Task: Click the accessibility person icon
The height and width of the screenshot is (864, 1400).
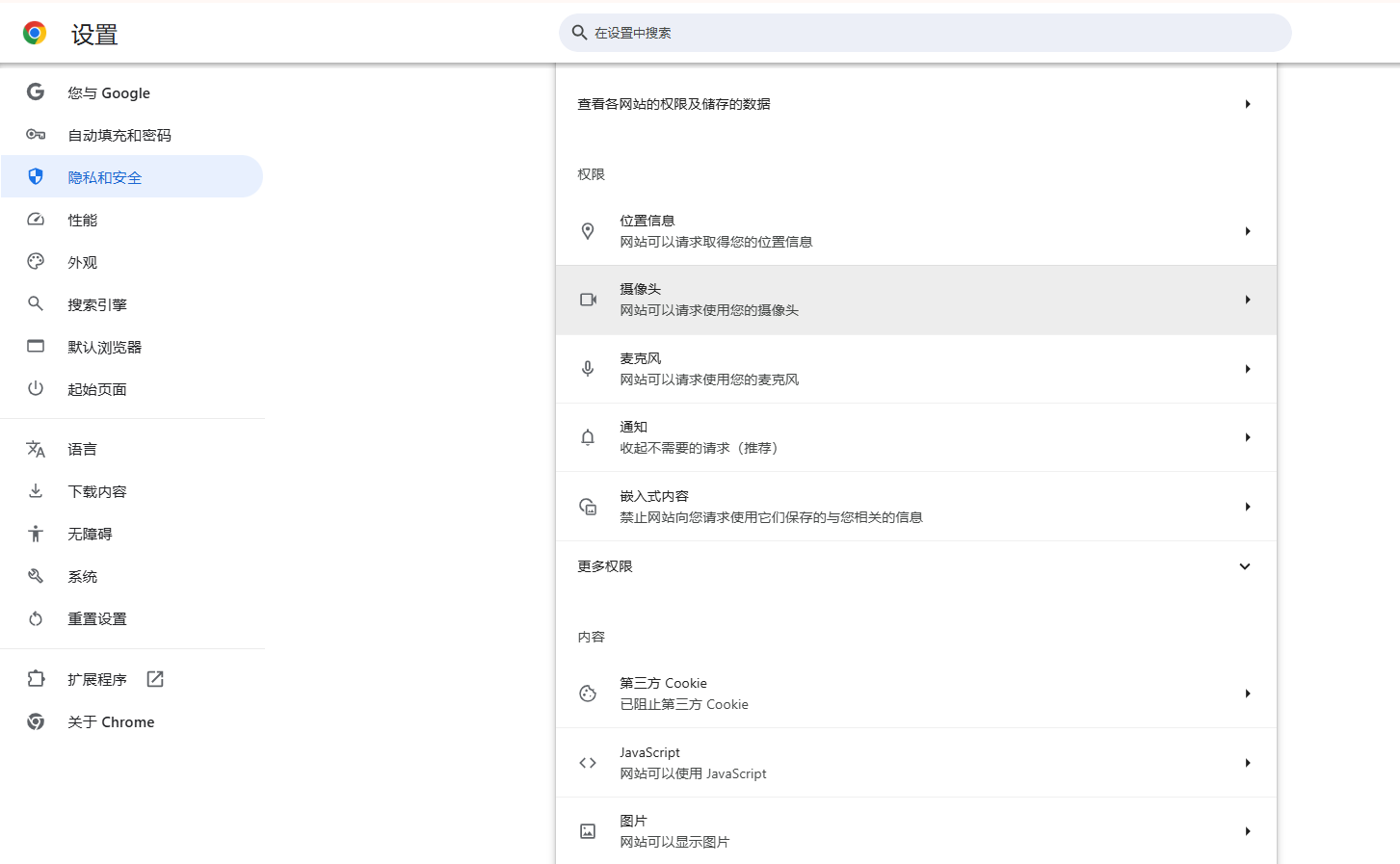Action: coord(36,534)
